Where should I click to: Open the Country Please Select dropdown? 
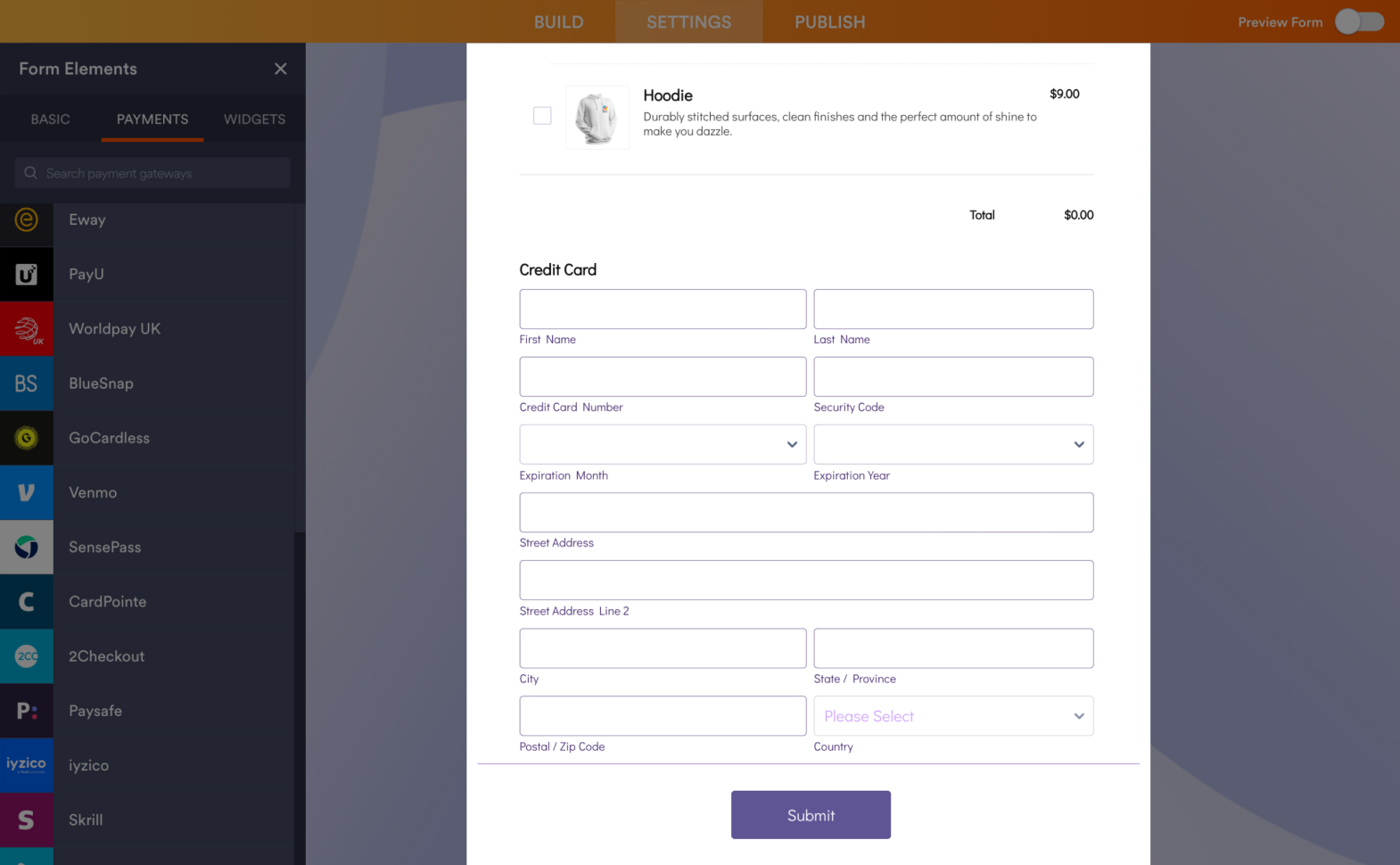pyautogui.click(x=953, y=716)
